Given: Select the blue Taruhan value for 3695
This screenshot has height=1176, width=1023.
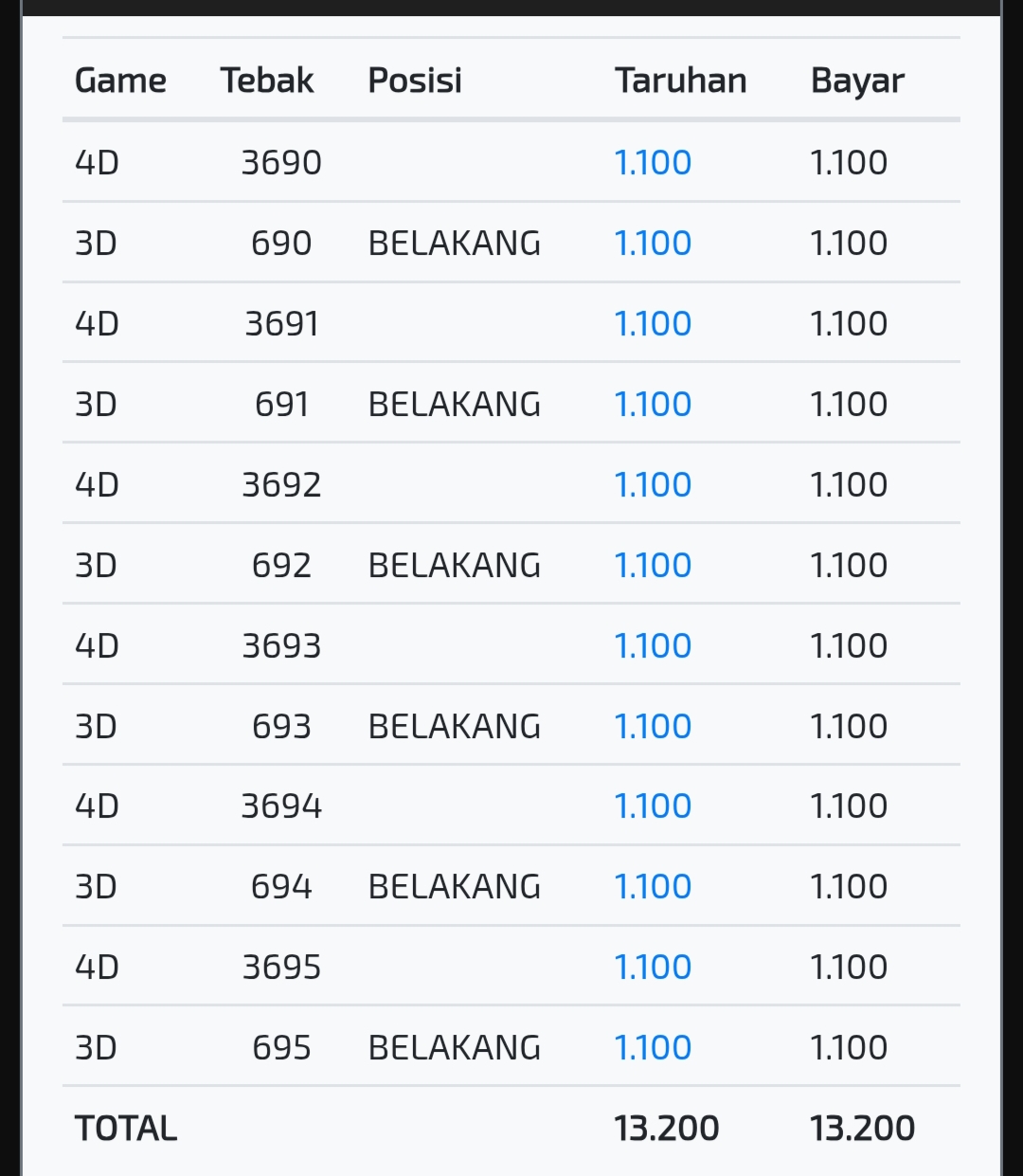Looking at the screenshot, I should coord(653,967).
